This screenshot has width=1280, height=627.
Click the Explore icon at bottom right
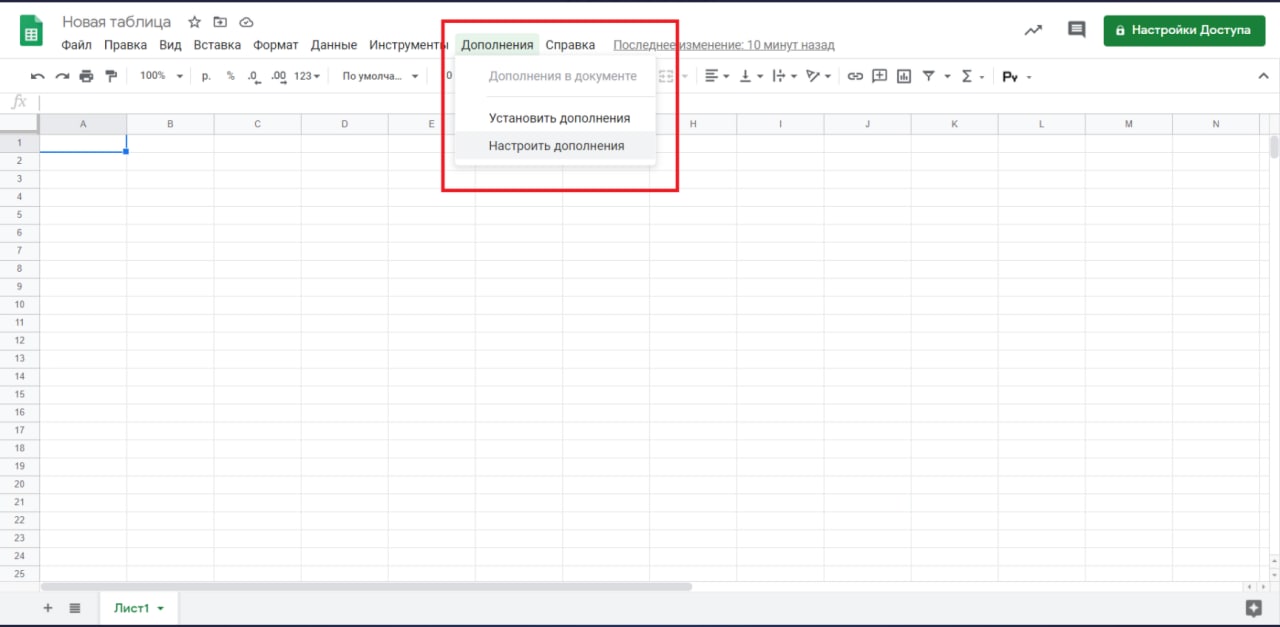[x=1253, y=607]
